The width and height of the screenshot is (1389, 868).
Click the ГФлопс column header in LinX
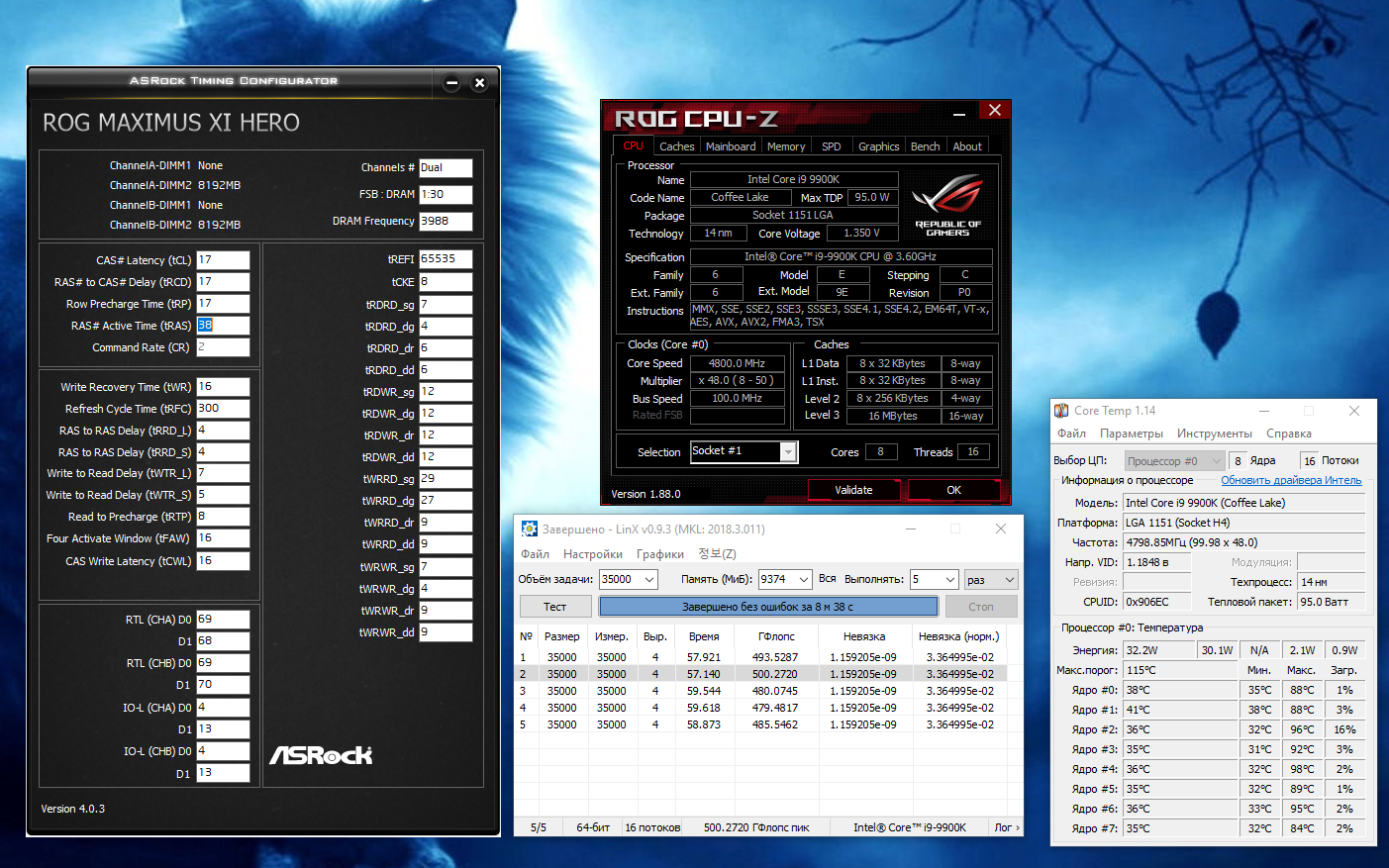776,636
